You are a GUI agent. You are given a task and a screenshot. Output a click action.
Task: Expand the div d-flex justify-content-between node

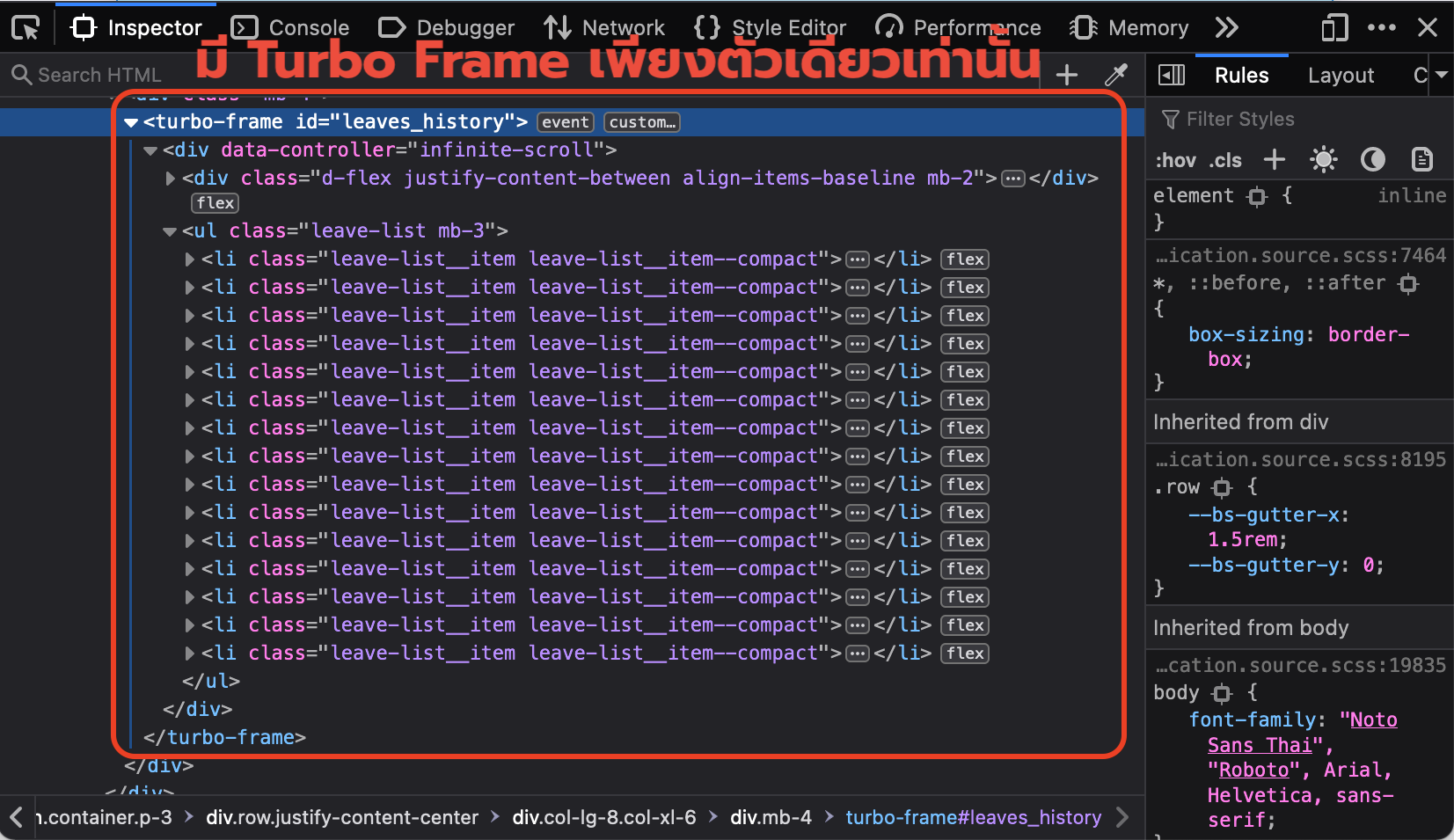click(x=171, y=179)
